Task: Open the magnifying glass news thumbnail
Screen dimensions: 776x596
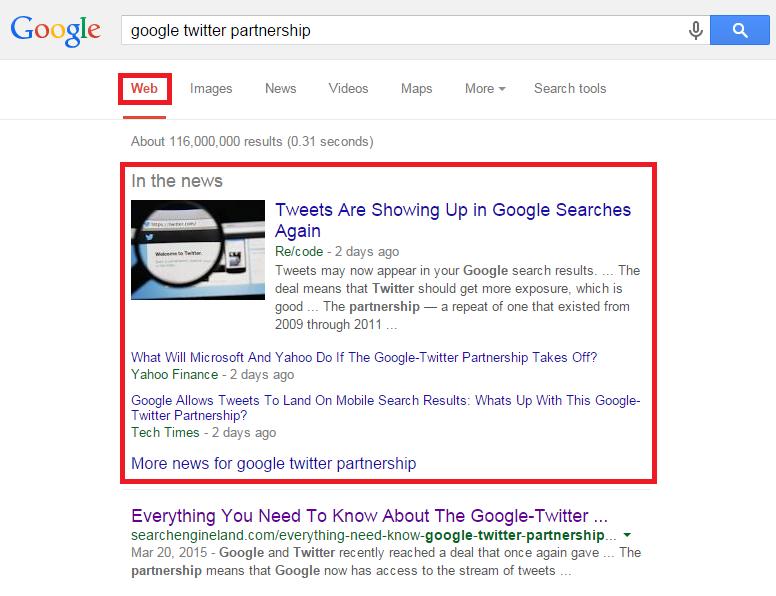Action: point(198,250)
